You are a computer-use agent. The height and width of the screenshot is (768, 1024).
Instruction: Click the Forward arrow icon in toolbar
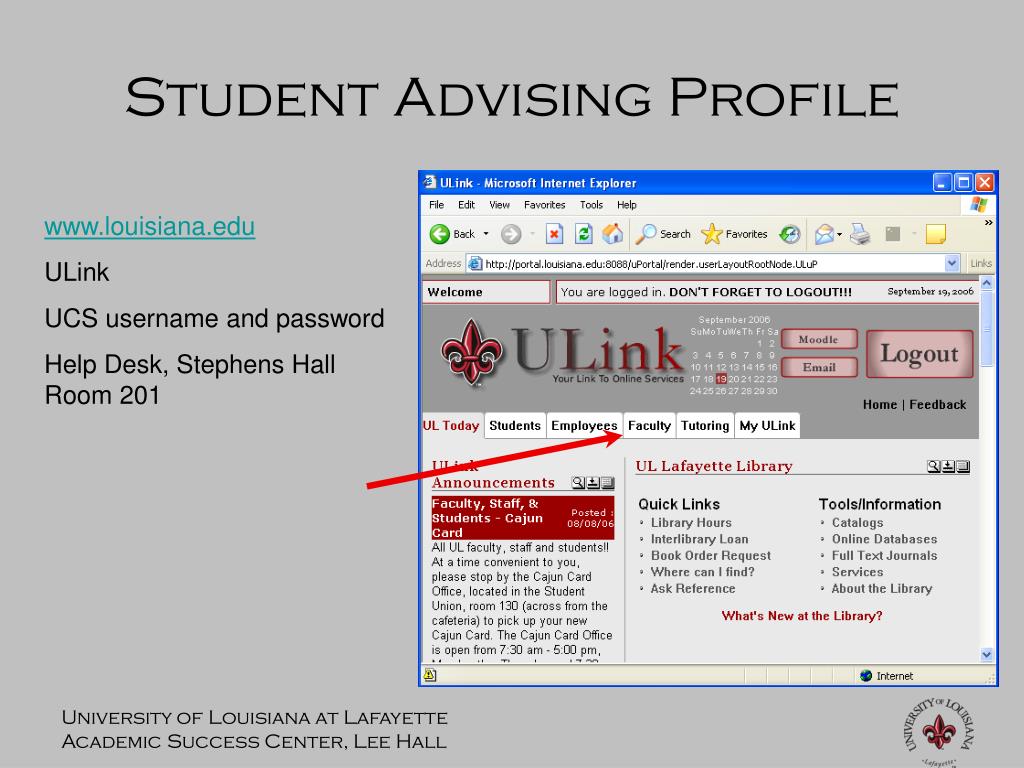tap(511, 234)
